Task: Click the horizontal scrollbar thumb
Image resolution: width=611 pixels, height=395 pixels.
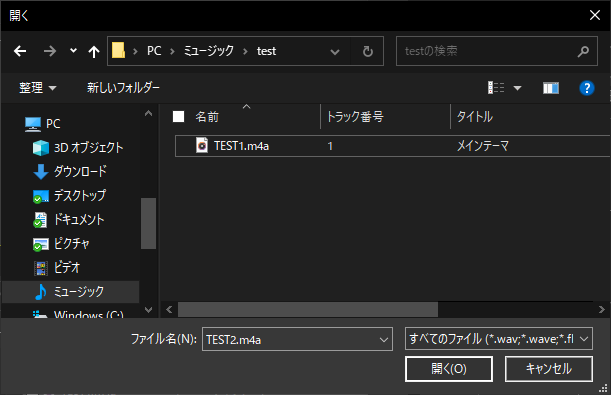Action: (x=308, y=310)
